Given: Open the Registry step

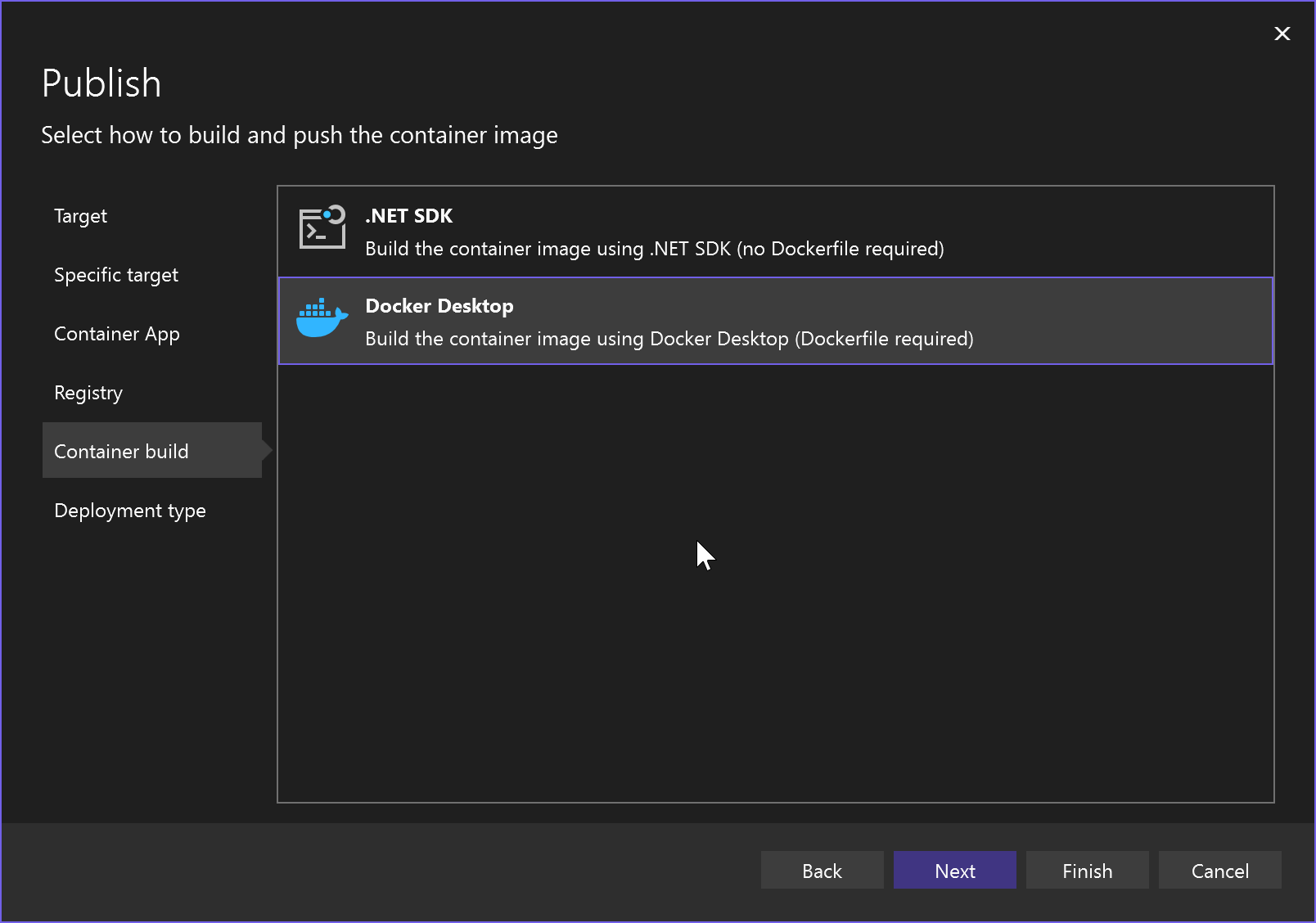Looking at the screenshot, I should coord(88,392).
